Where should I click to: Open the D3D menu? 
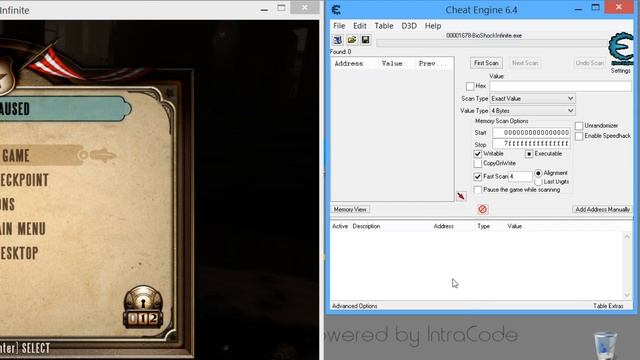point(409,26)
